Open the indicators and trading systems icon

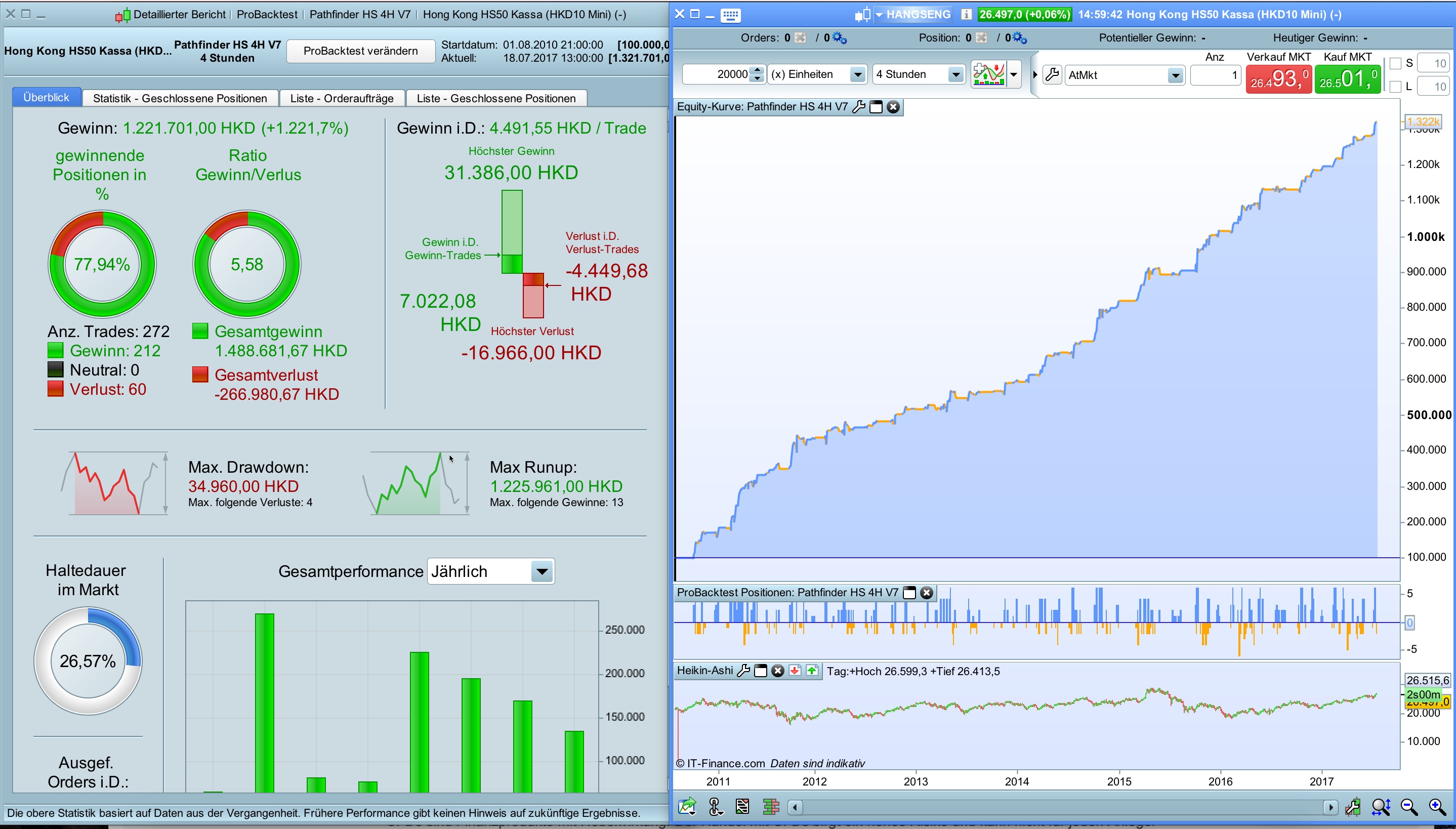(x=989, y=74)
